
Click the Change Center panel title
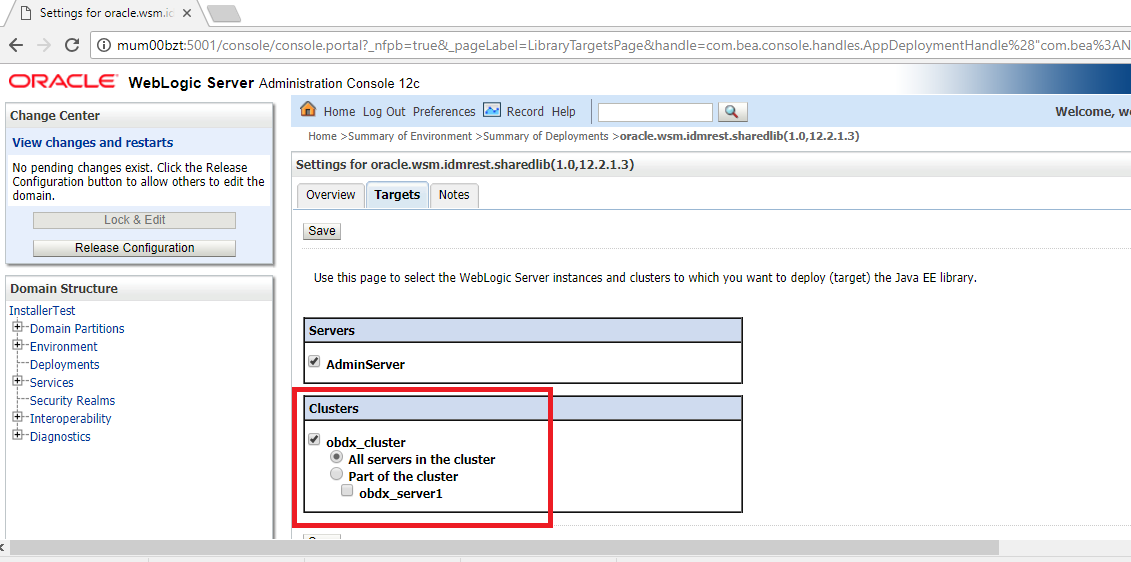pyautogui.click(x=55, y=116)
